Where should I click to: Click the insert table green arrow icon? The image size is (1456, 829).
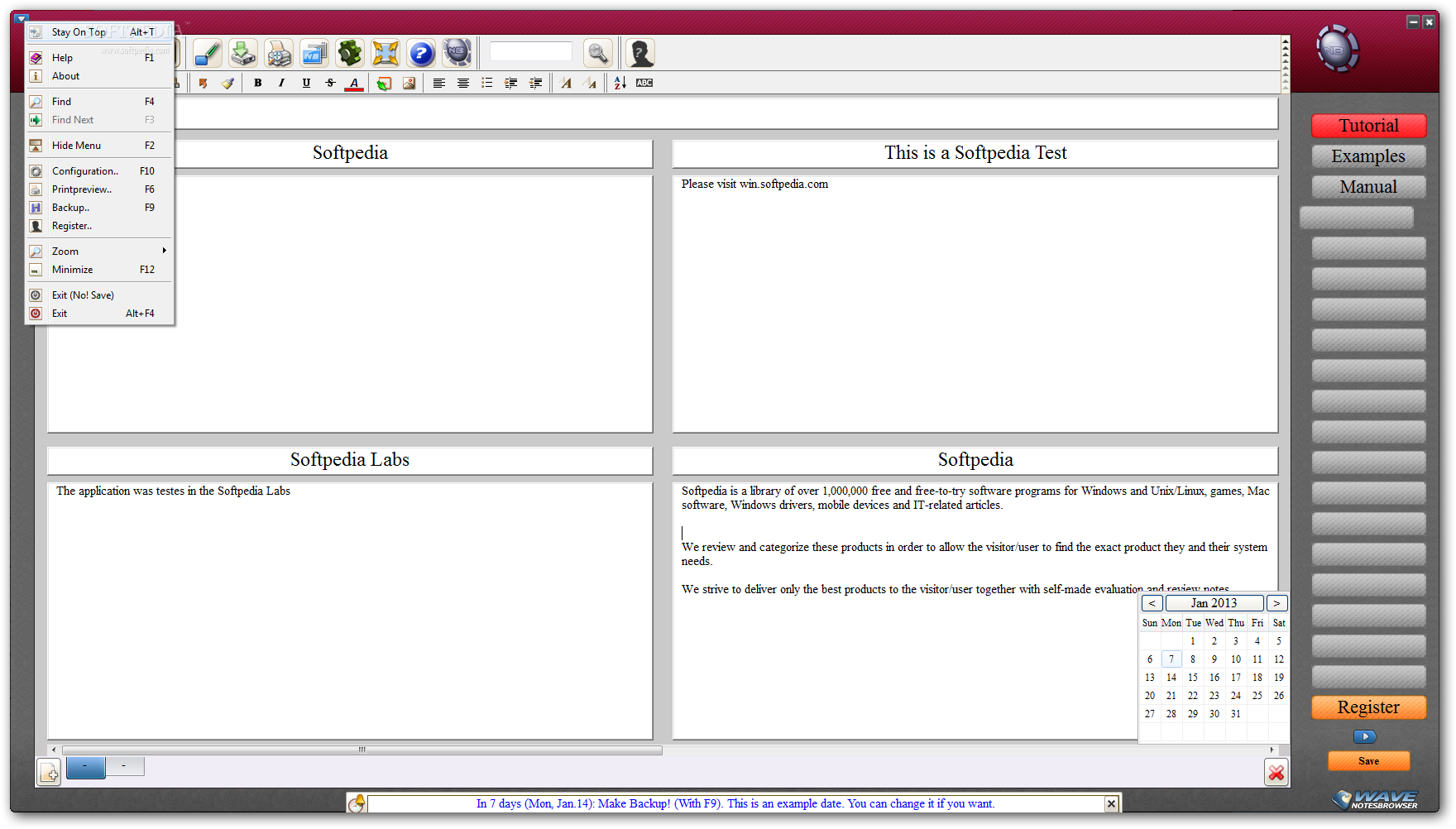[384, 83]
